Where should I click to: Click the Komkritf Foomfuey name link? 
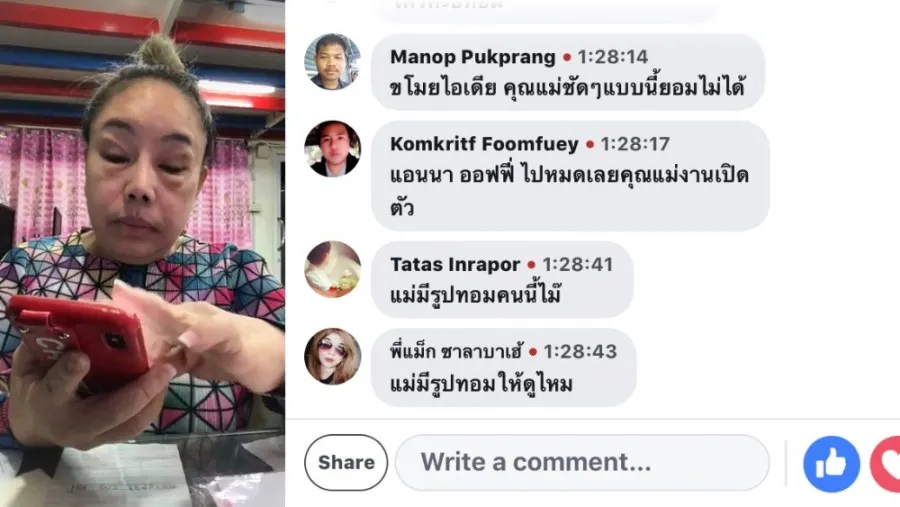tap(484, 144)
